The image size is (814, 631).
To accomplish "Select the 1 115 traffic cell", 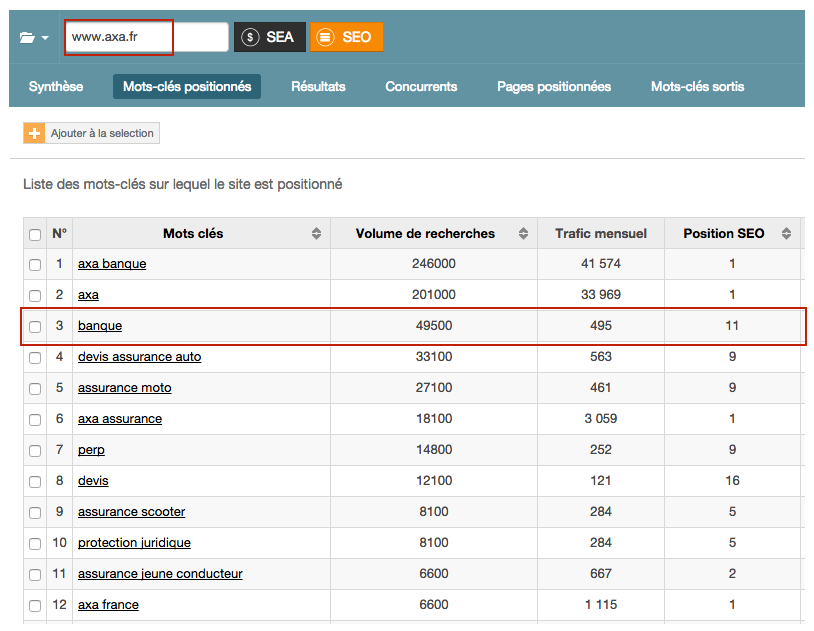I will pos(601,605).
